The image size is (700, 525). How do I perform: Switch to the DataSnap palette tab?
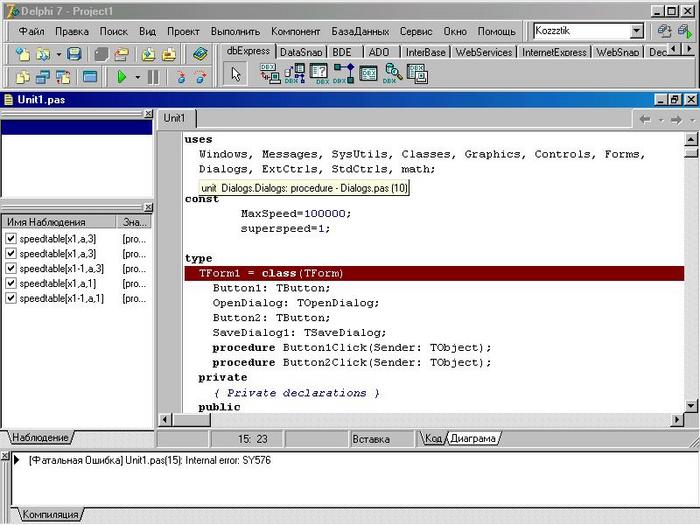[x=301, y=52]
